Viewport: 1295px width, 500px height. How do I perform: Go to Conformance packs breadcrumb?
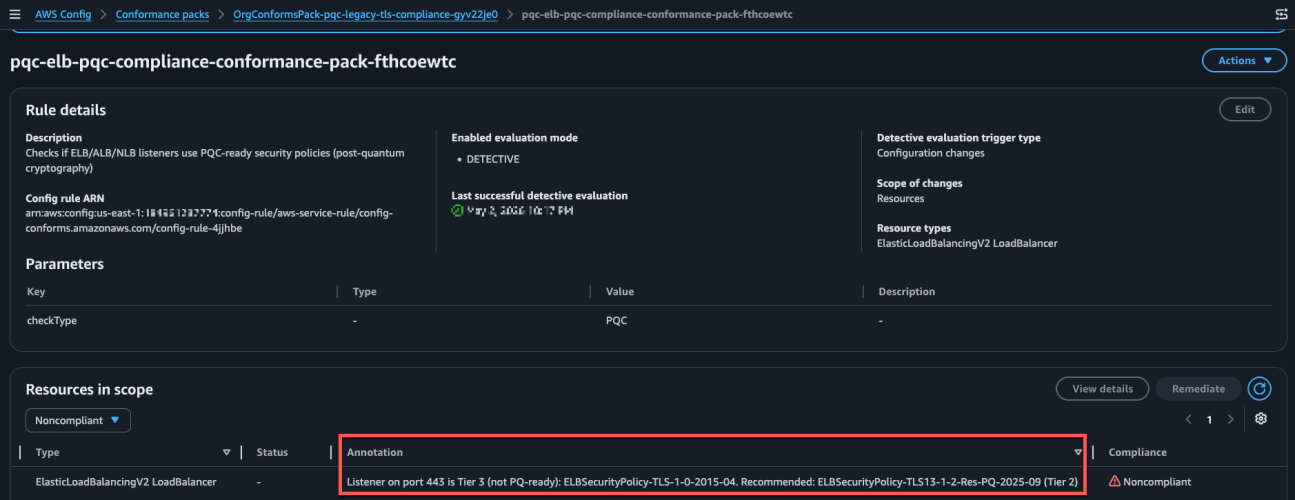[162, 15]
